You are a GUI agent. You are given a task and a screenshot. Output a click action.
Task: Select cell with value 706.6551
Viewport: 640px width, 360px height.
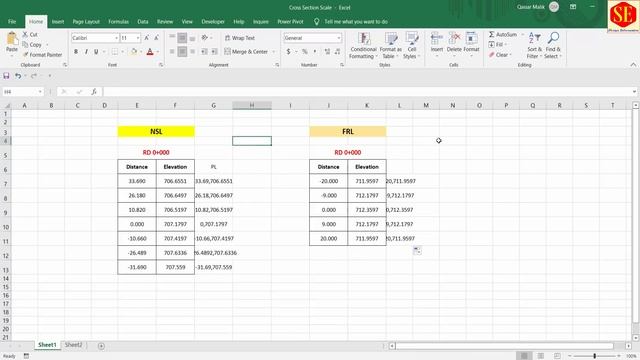175,181
